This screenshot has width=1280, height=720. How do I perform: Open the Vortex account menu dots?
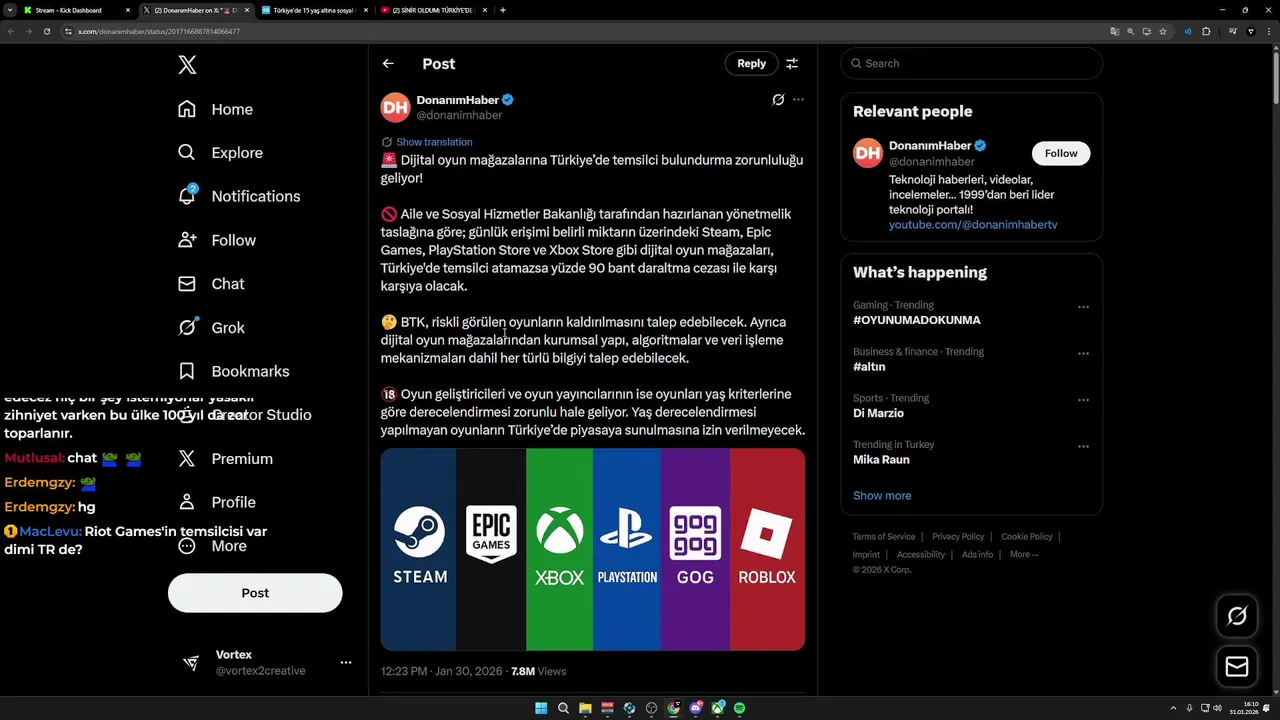click(346, 662)
